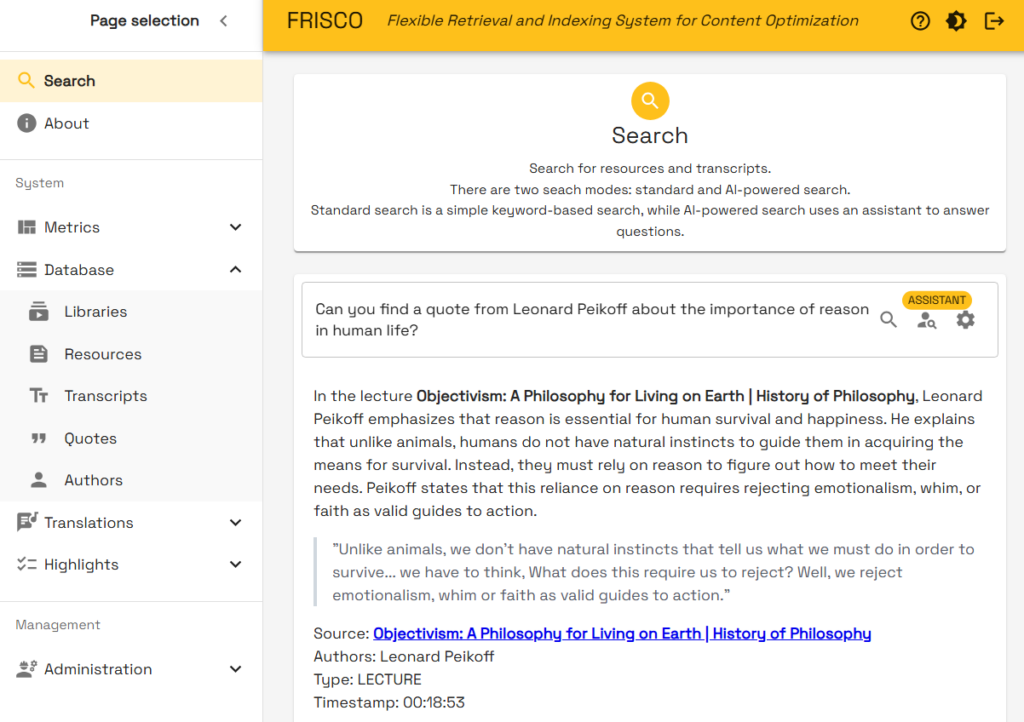Toggle the AI assistant search mode icon

point(927,320)
